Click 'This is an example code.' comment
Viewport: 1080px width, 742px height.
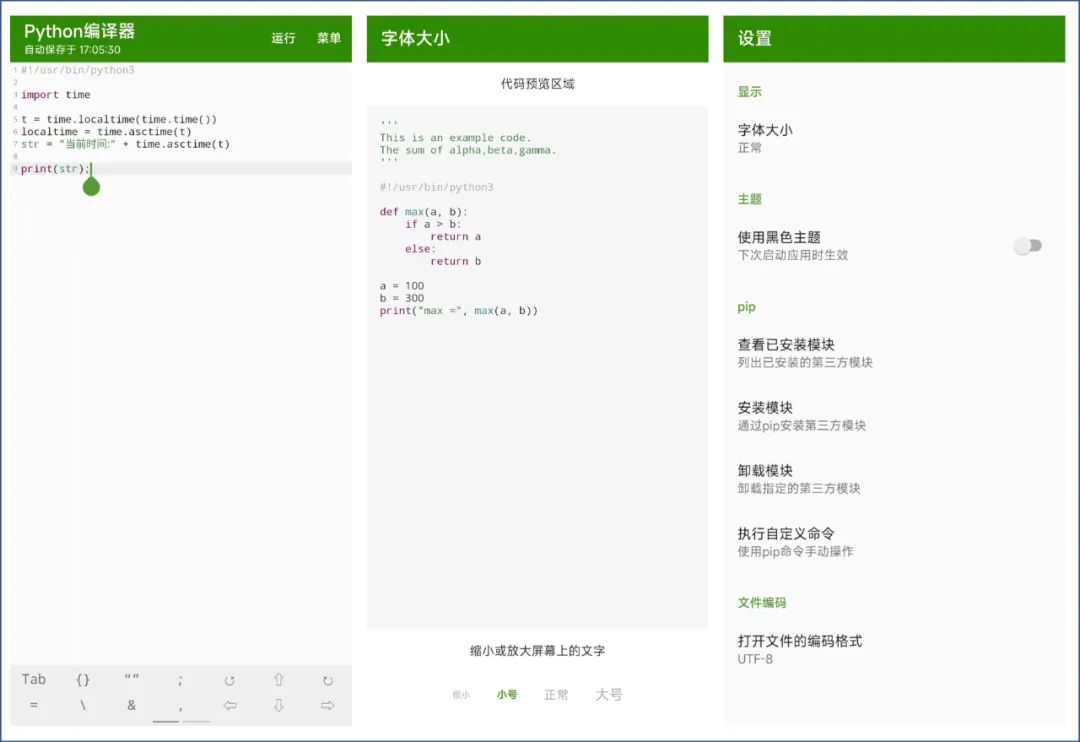(455, 138)
